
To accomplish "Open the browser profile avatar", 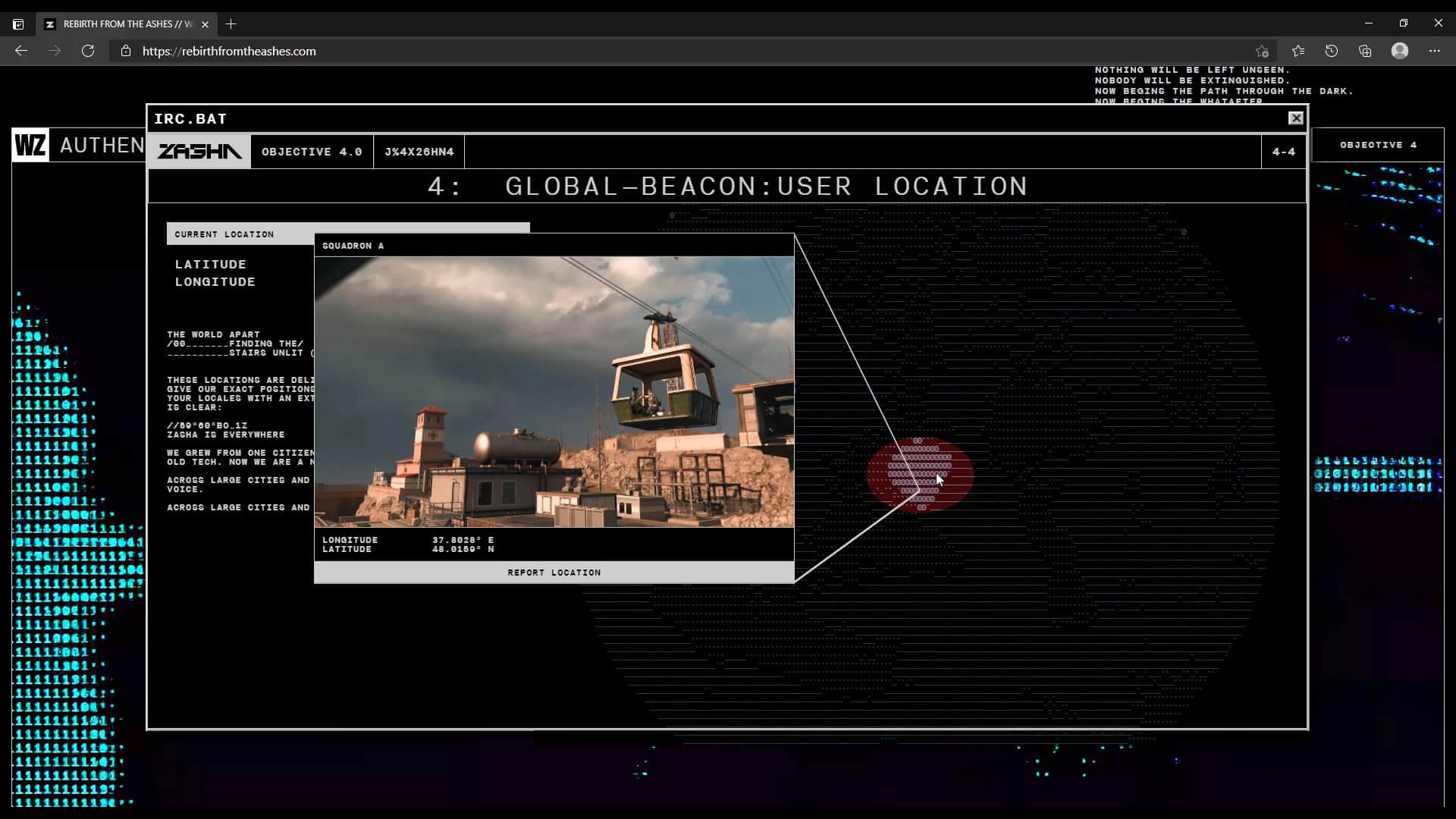I will click(x=1400, y=51).
